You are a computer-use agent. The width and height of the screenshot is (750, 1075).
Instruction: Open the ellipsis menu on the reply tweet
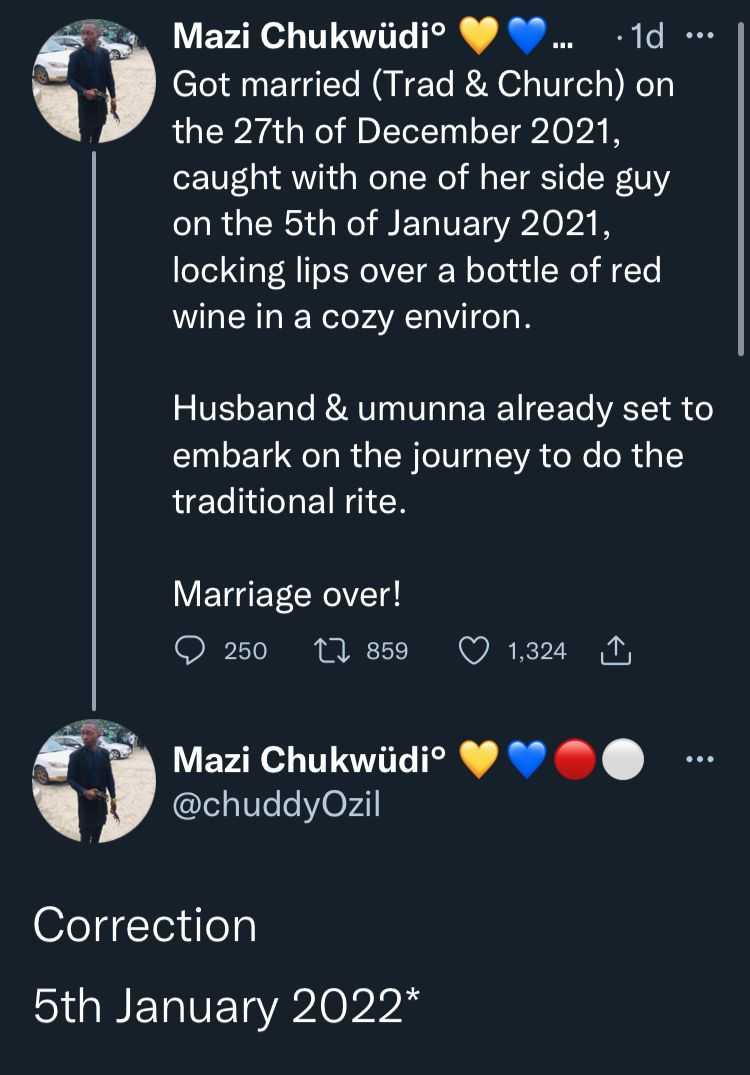[701, 760]
